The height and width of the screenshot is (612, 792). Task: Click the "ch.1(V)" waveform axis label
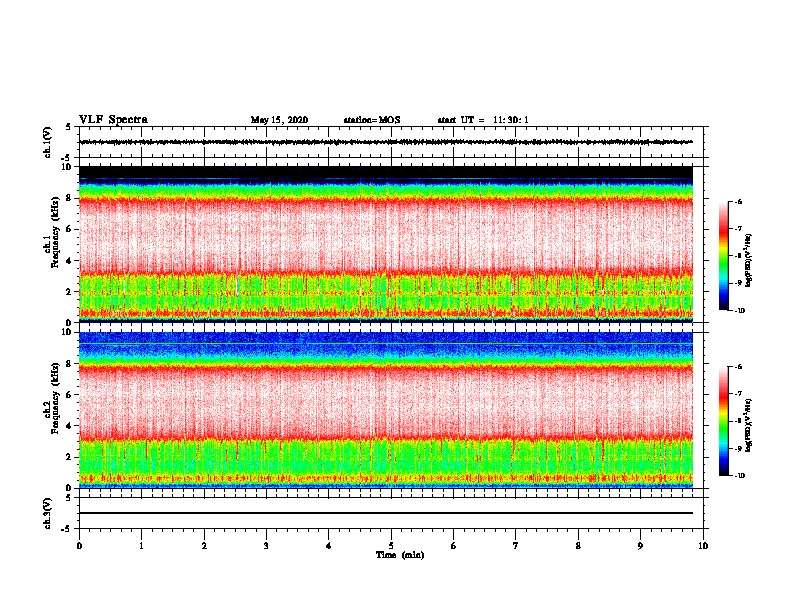pyautogui.click(x=47, y=142)
